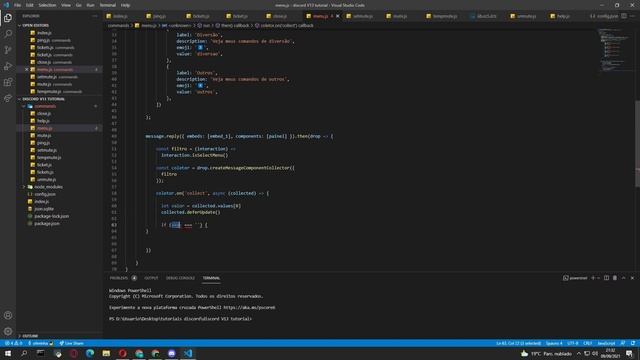The height and width of the screenshot is (360, 640).
Task: Maximize the panel with up chevron
Action: [x=624, y=278]
